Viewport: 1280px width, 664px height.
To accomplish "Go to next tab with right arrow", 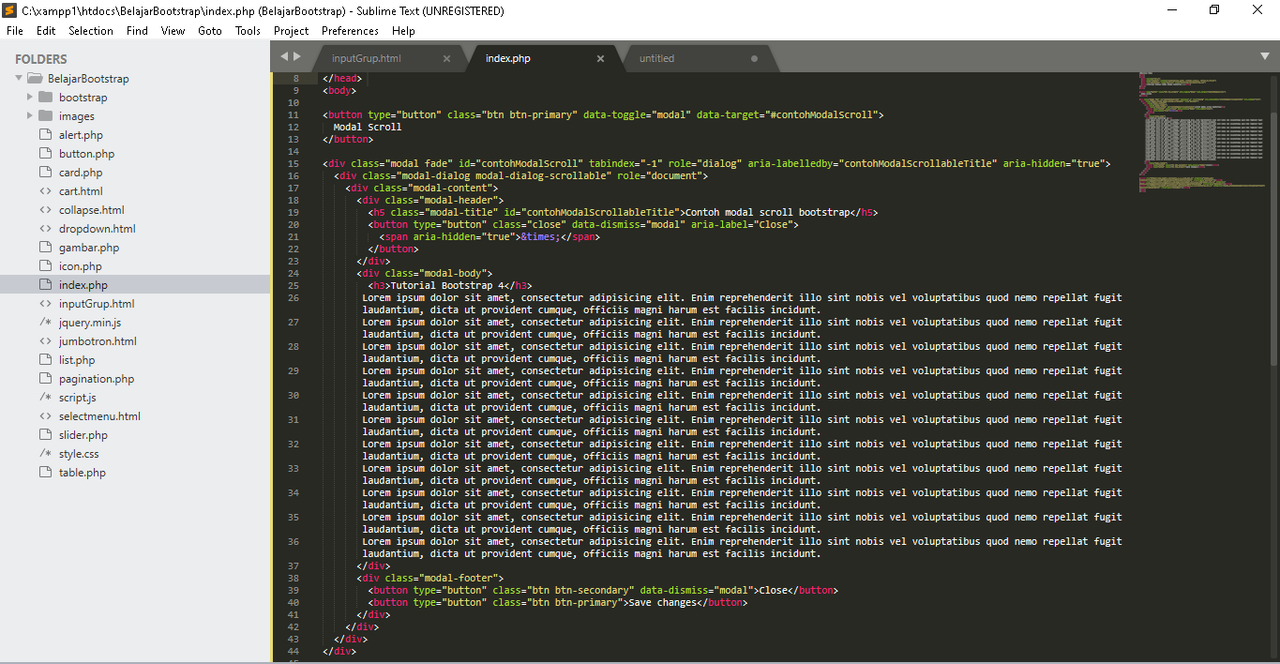I will click(296, 57).
